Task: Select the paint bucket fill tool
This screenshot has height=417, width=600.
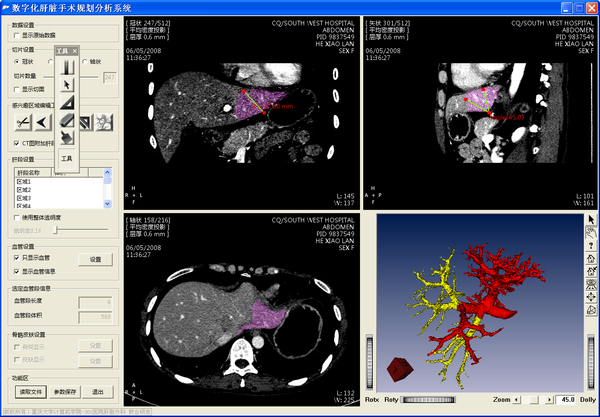Action: pyautogui.click(x=66, y=138)
